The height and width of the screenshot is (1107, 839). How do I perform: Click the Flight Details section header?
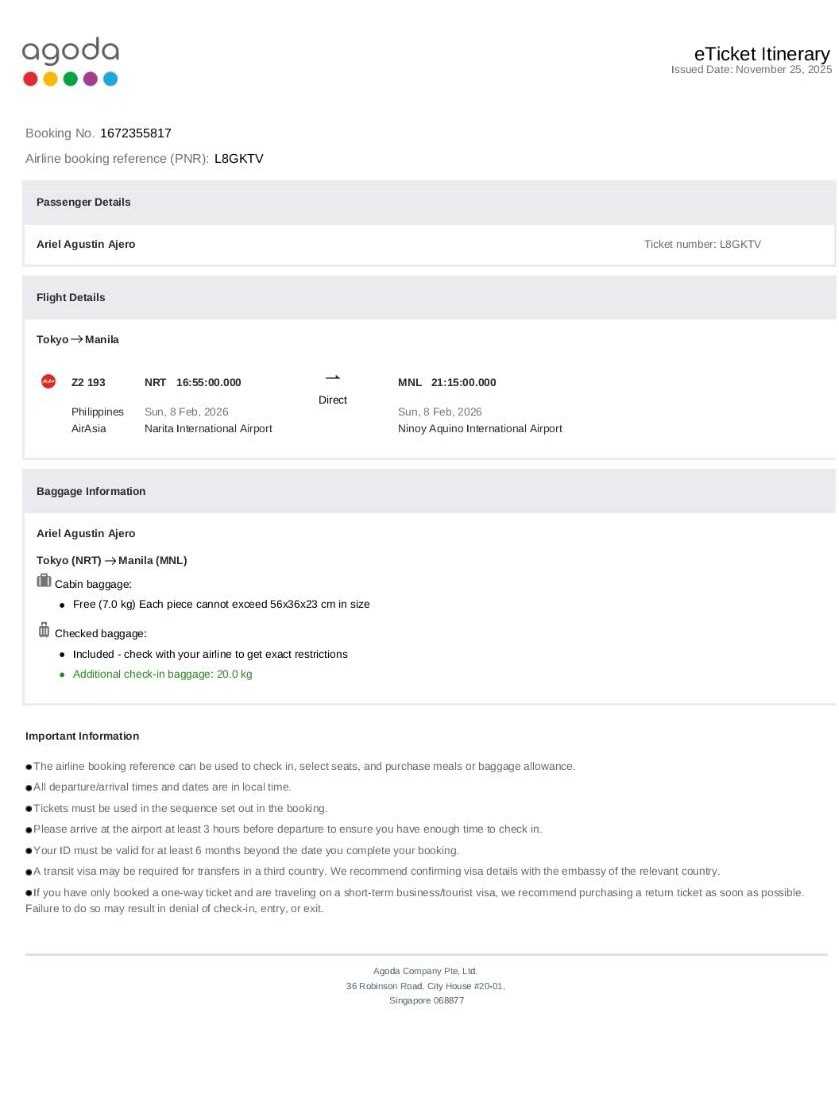(x=71, y=297)
